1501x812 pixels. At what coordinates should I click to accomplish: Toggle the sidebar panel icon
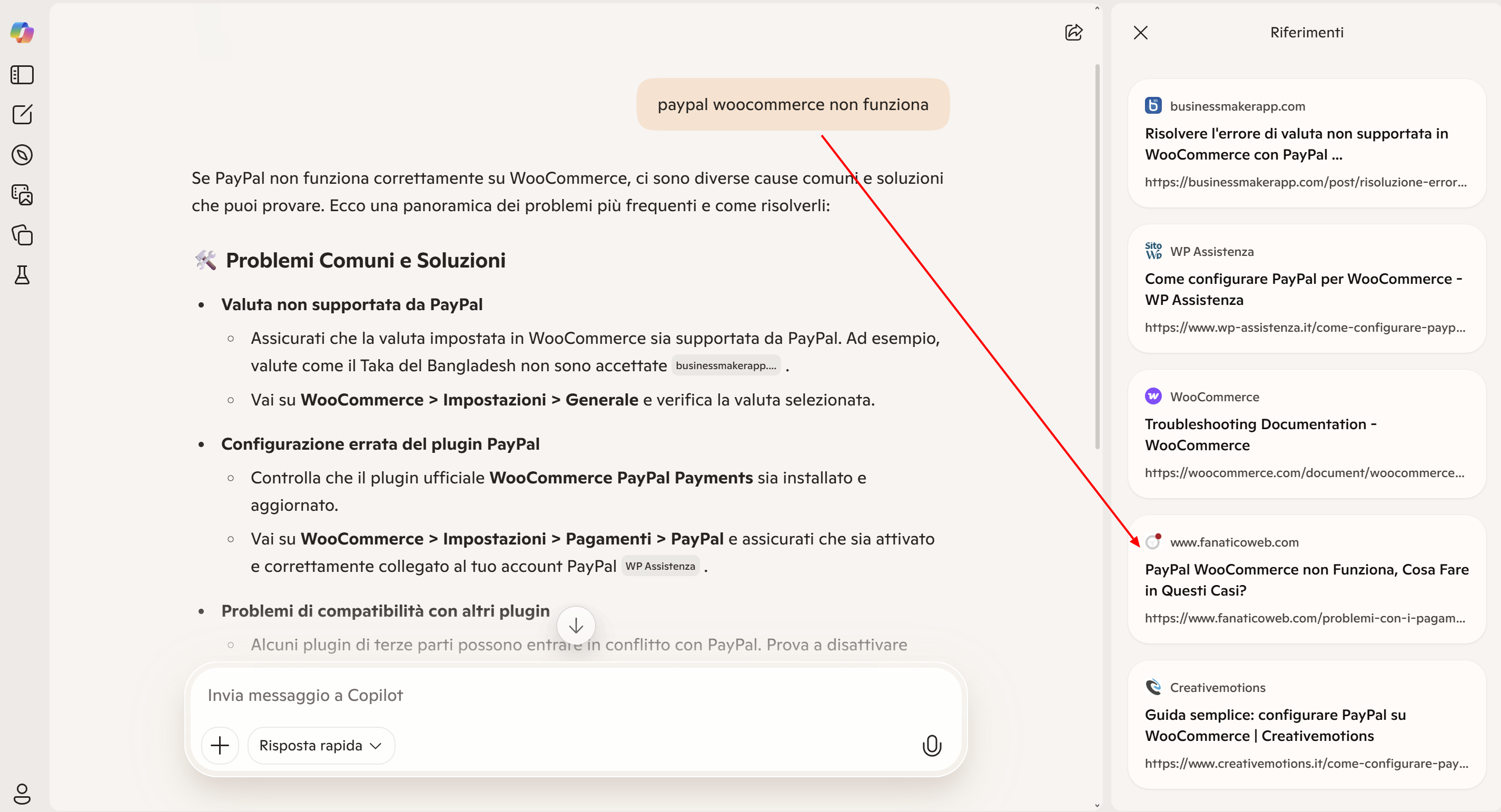click(22, 75)
